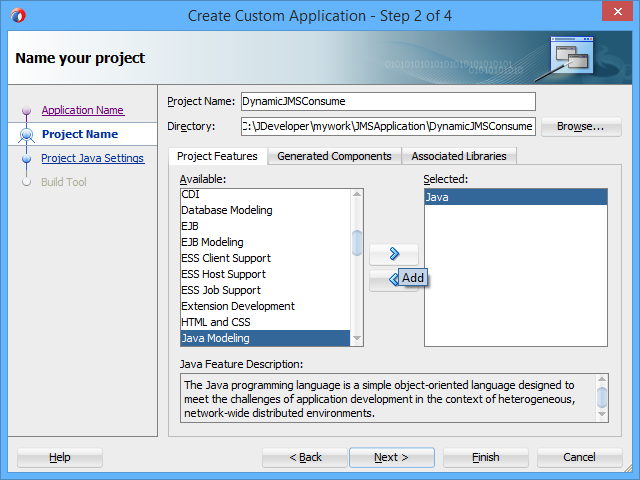640x480 pixels.
Task: Click the JDeveloper app icon in title bar
Action: pyautogui.click(x=18, y=16)
